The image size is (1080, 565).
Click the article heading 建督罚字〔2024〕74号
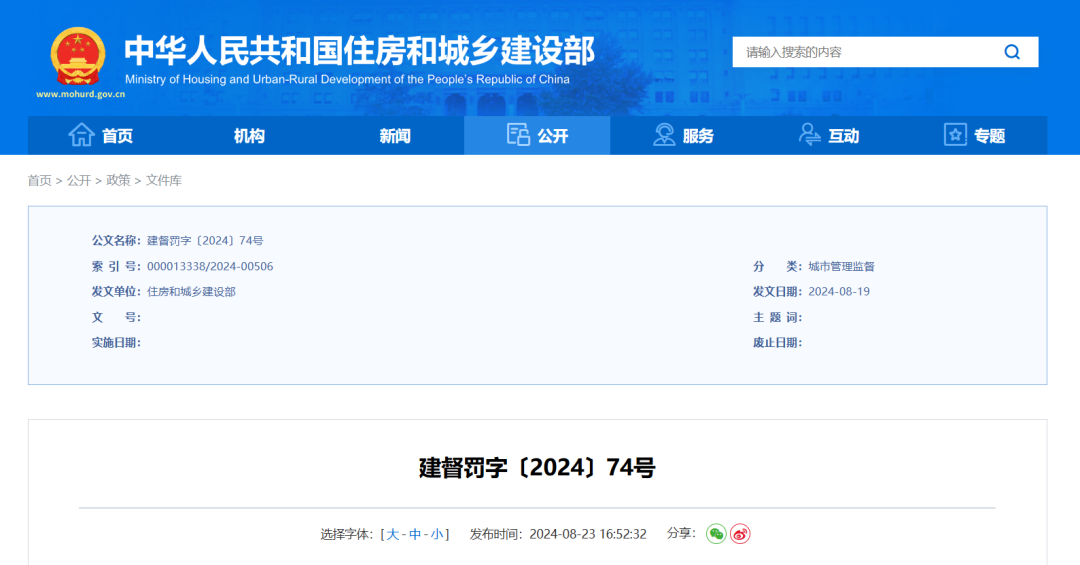click(x=537, y=467)
